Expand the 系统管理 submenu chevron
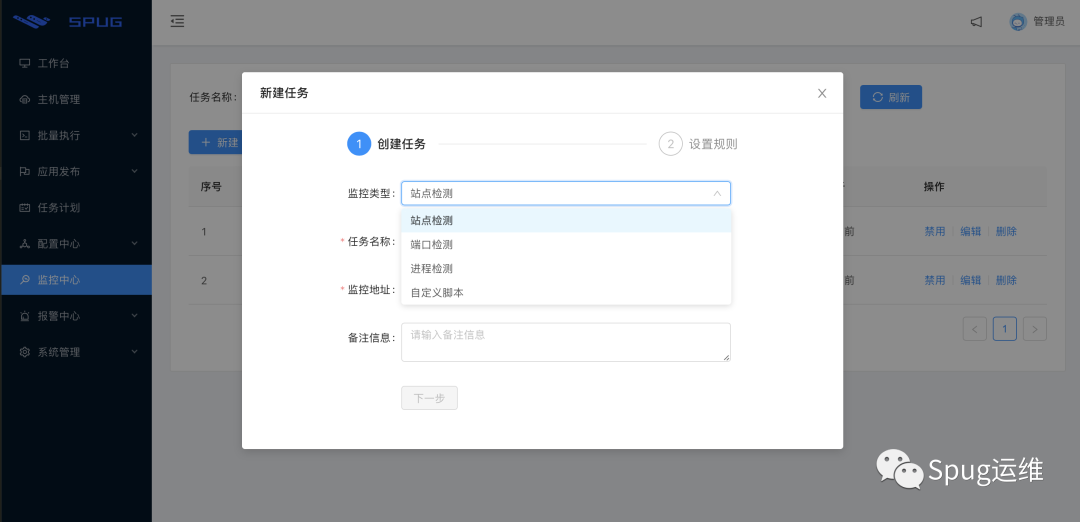This screenshot has width=1080, height=522. coord(134,351)
